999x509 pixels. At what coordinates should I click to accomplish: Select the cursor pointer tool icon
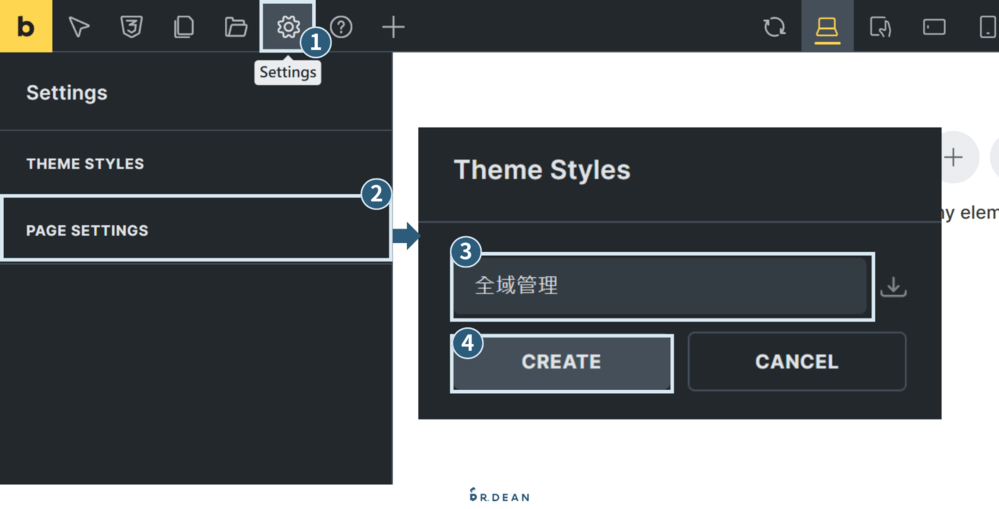tap(79, 27)
